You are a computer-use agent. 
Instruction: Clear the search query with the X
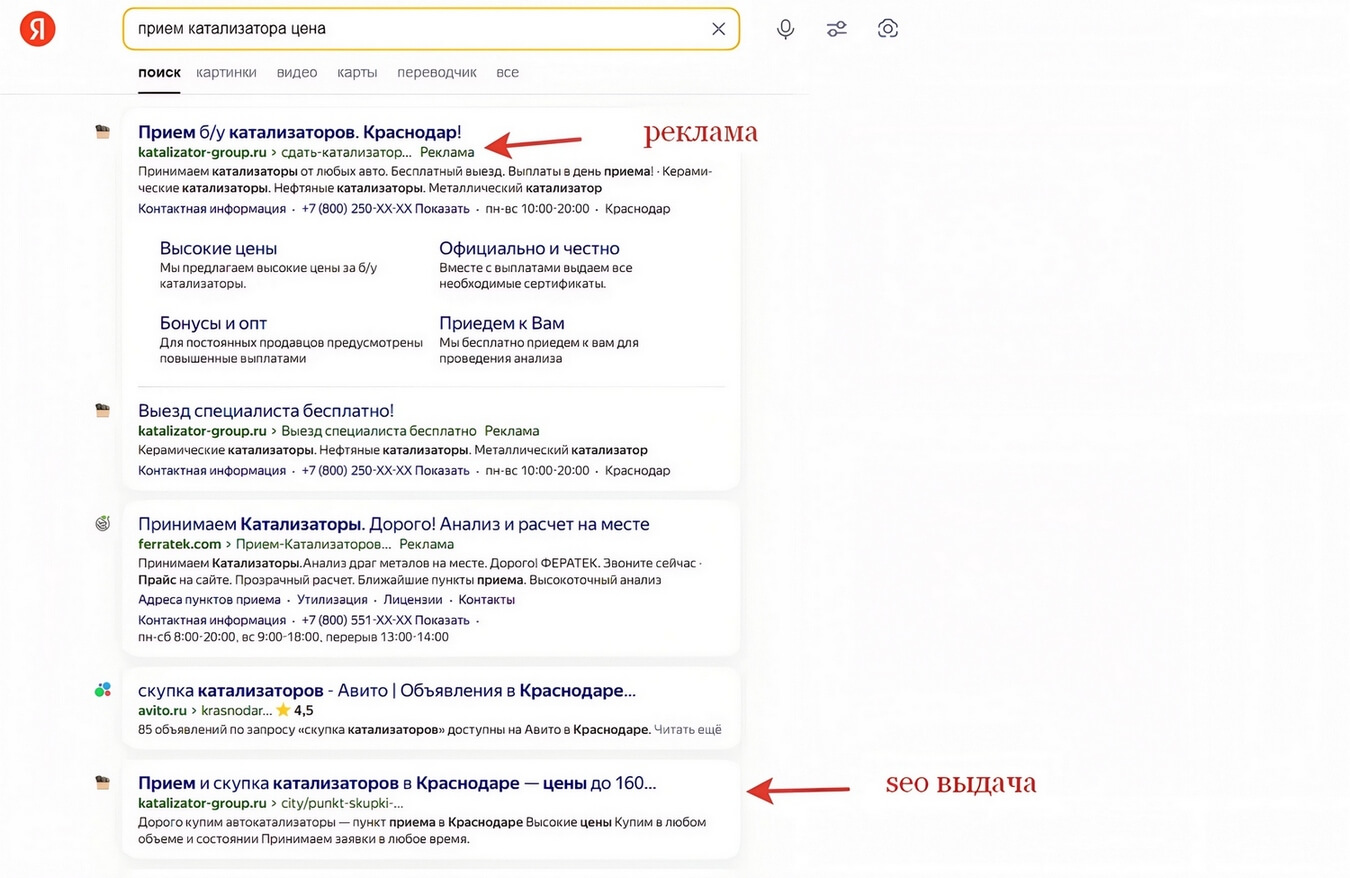(x=718, y=29)
